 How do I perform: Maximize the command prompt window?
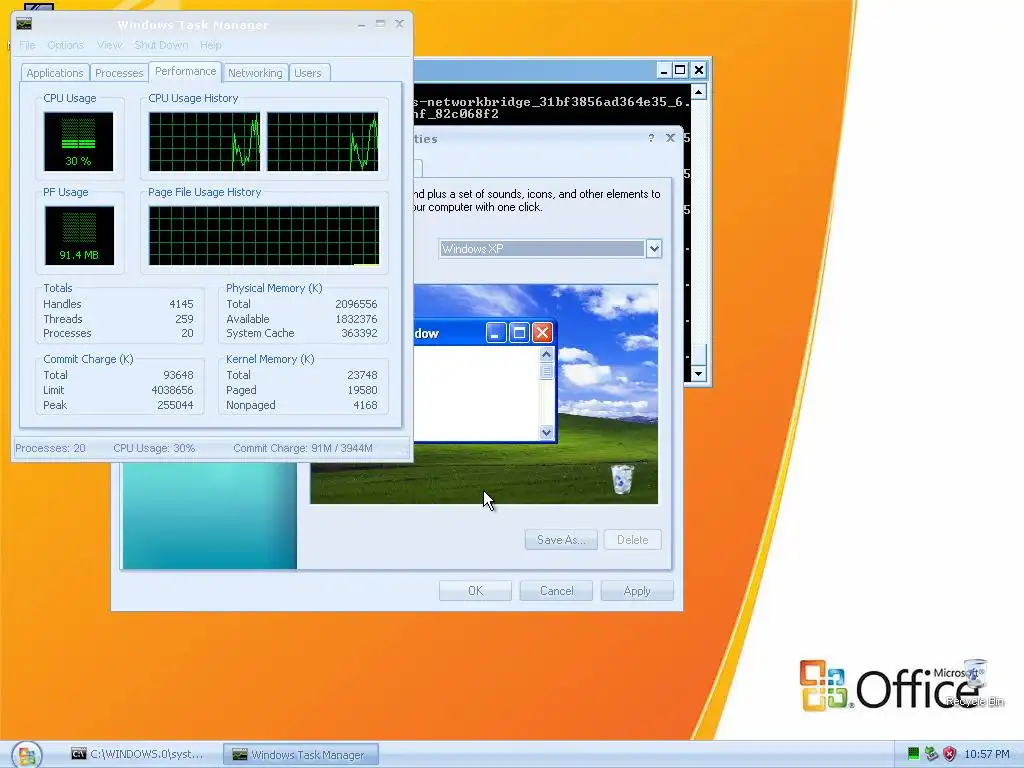point(680,70)
